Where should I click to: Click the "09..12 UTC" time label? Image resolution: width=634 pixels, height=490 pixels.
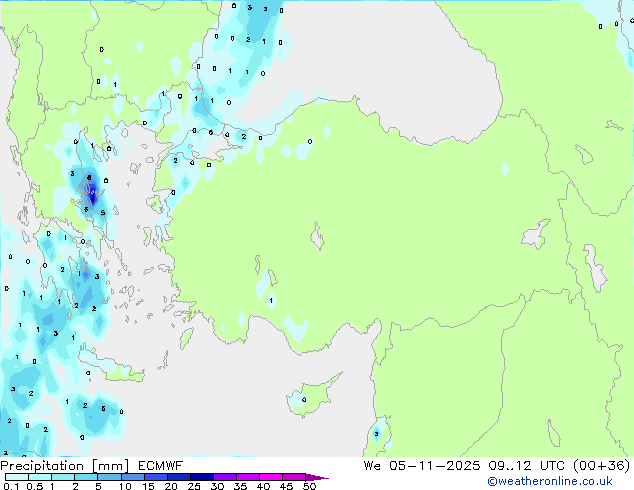(x=526, y=466)
